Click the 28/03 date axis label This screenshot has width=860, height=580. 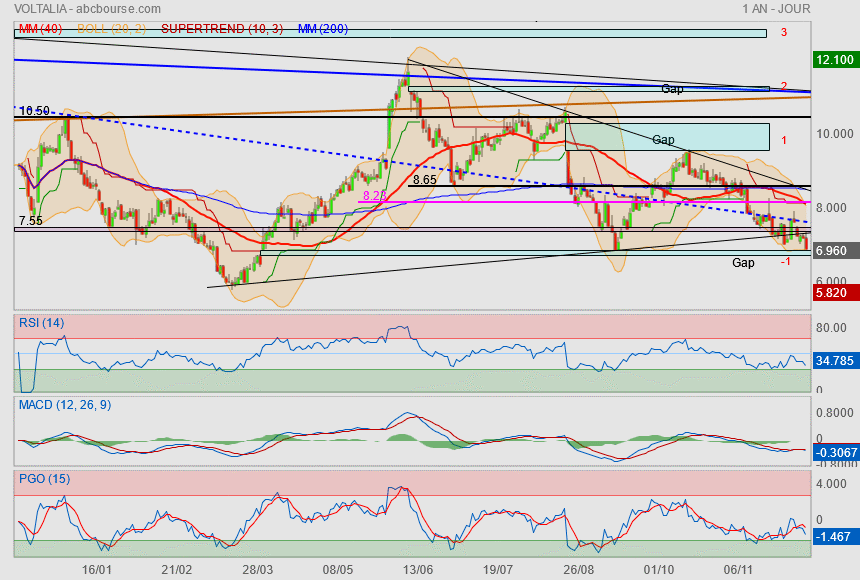[x=257, y=569]
